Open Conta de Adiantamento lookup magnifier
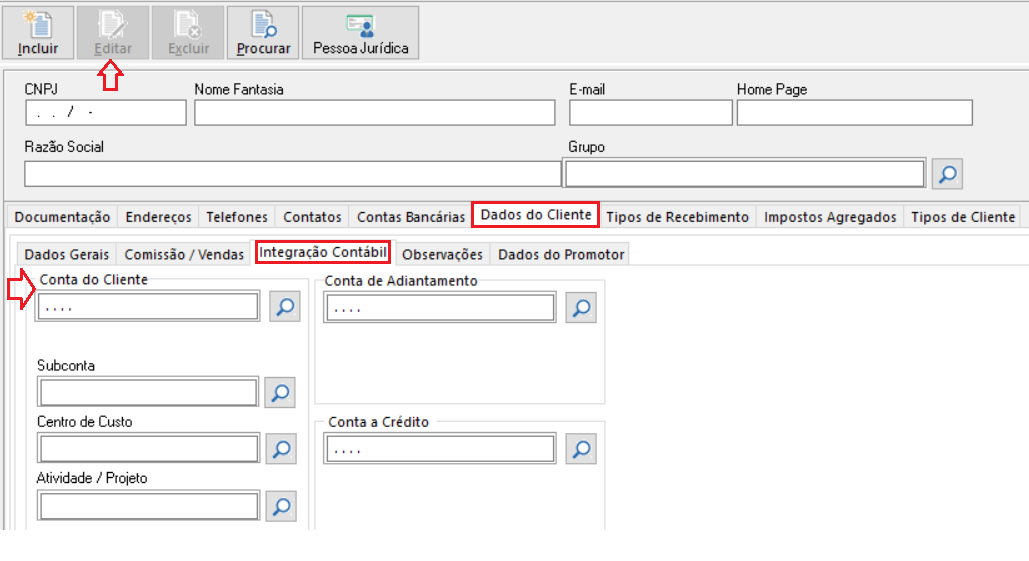This screenshot has width=1029, height=561. point(581,308)
